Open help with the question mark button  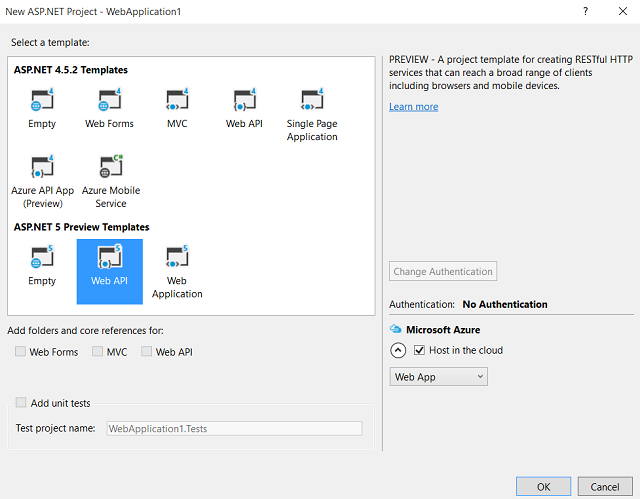click(585, 11)
